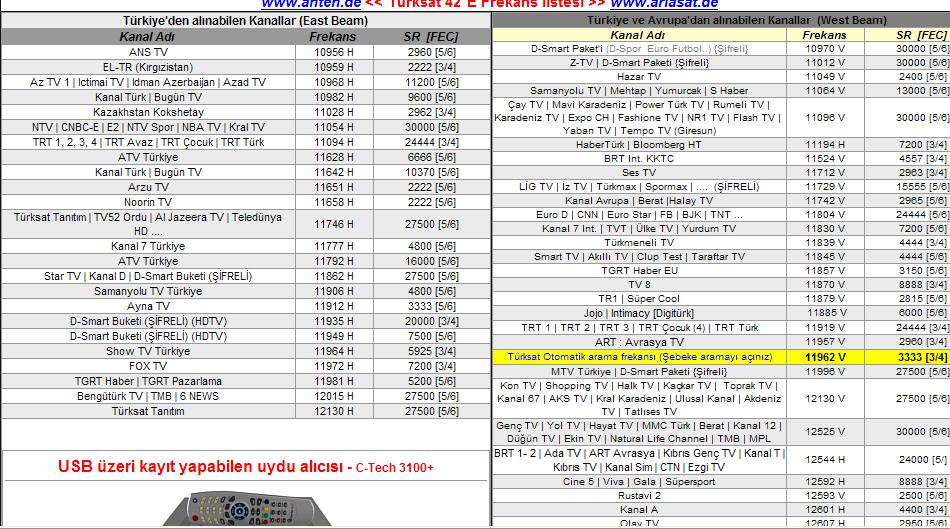Click Samanyolu TV | Mehtap | Yumurcak row
Image resolution: width=950 pixels, height=529 pixels.
click(x=721, y=90)
